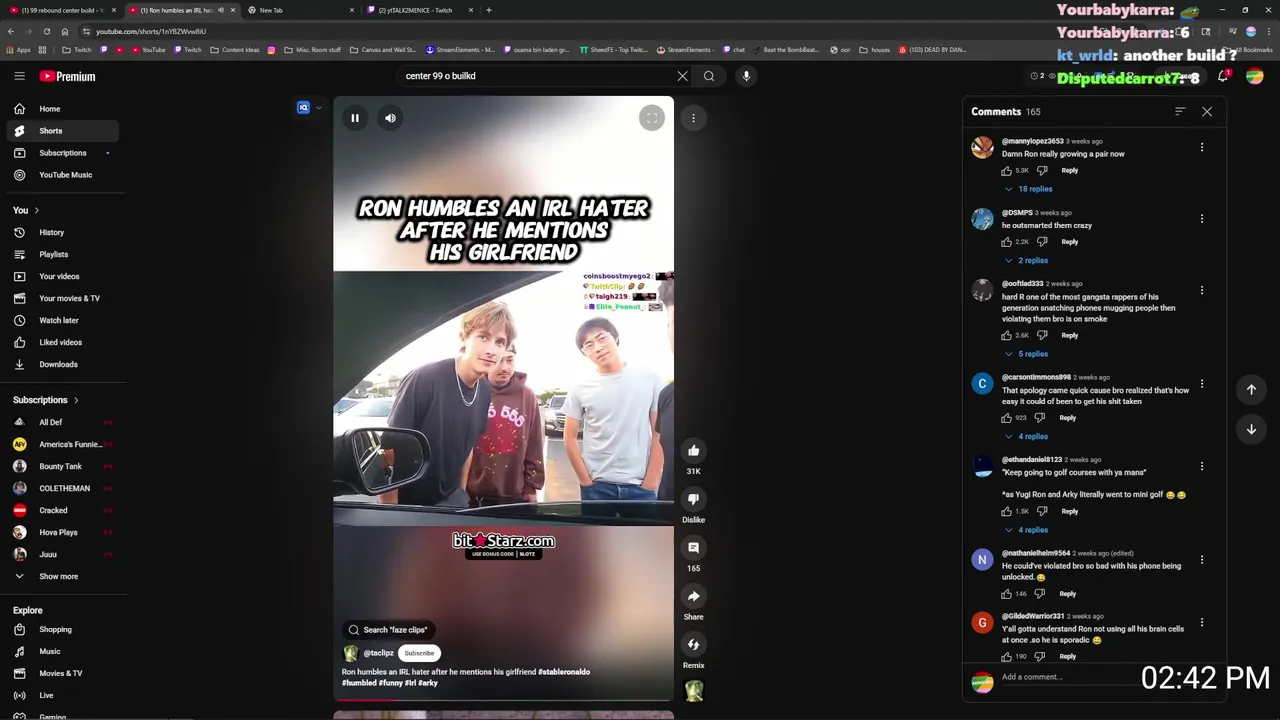
Task: Switch to the ytTALK2MENICE Twitch tab
Action: 420,10
